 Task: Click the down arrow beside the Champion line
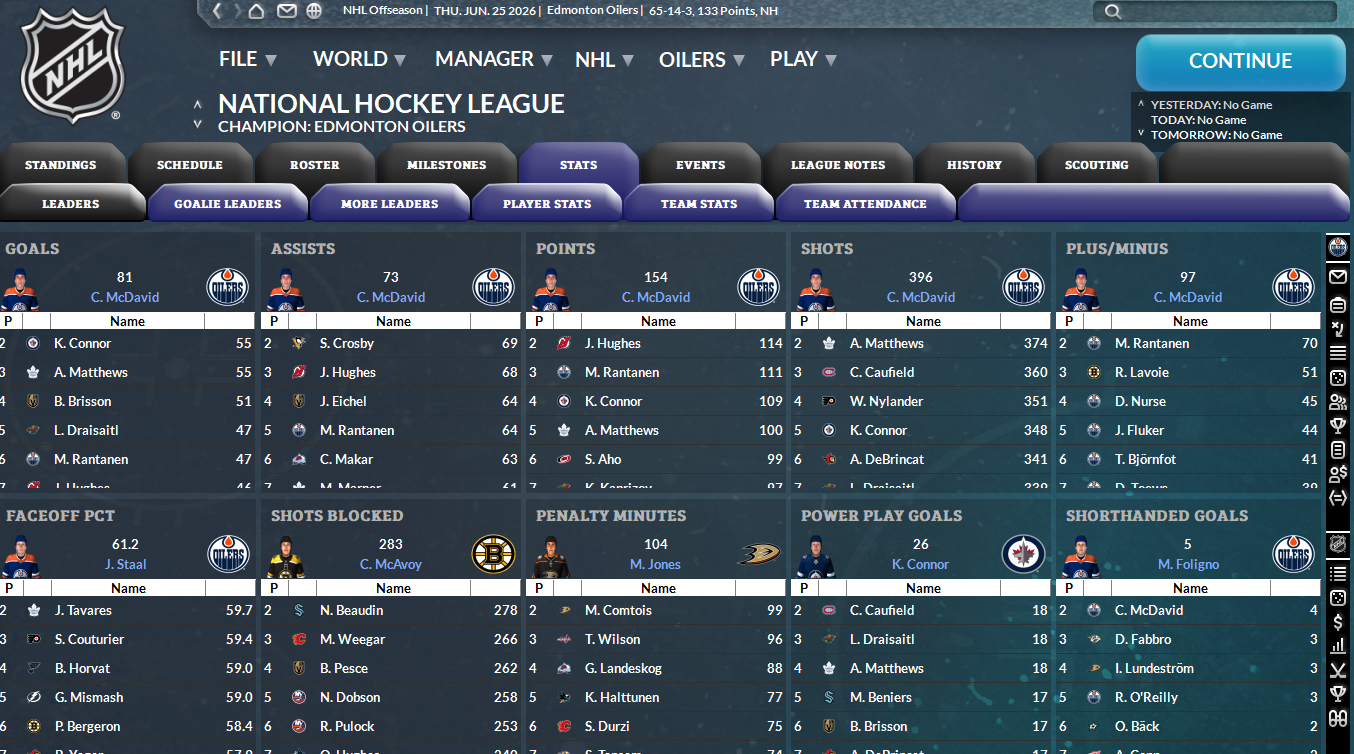[x=198, y=125]
